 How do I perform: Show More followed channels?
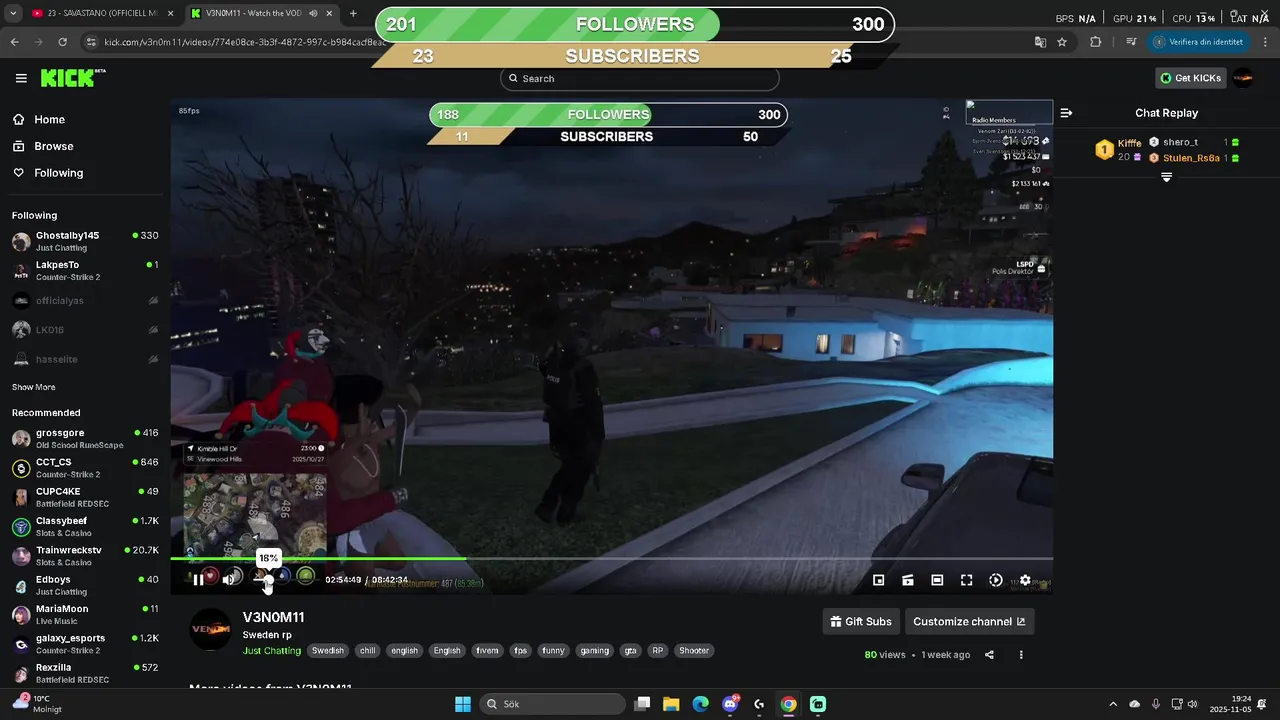33,387
